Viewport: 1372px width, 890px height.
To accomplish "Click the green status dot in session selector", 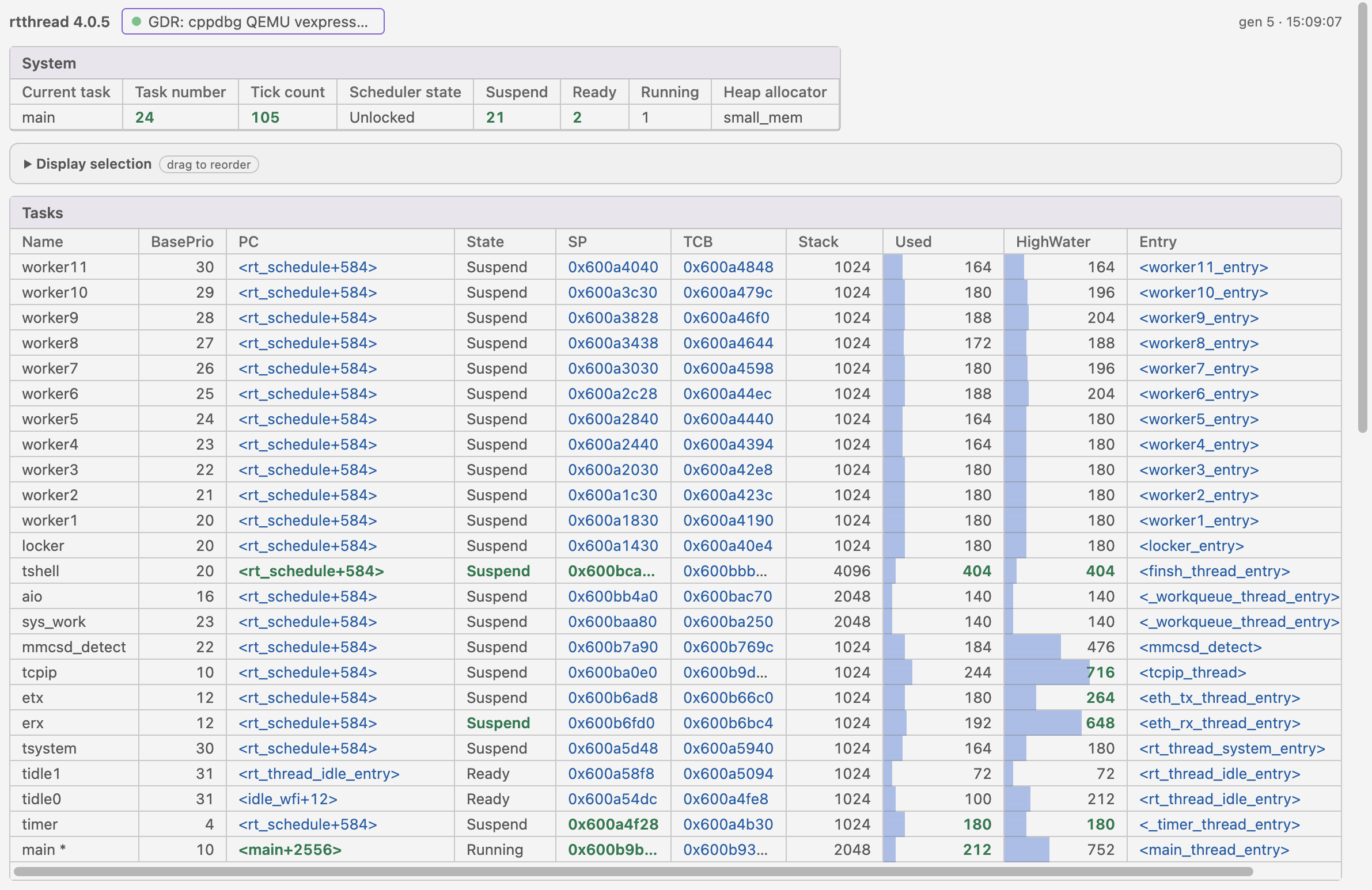I will (x=137, y=22).
